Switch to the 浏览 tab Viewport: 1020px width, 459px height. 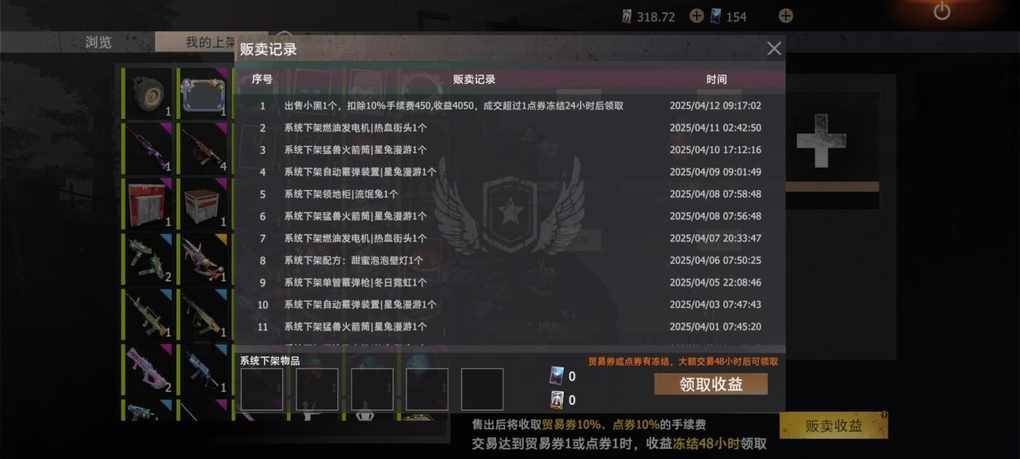coord(98,42)
